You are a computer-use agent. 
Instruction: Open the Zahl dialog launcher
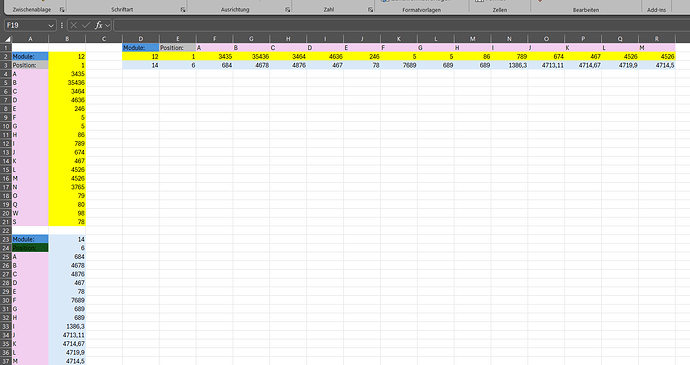pos(370,10)
